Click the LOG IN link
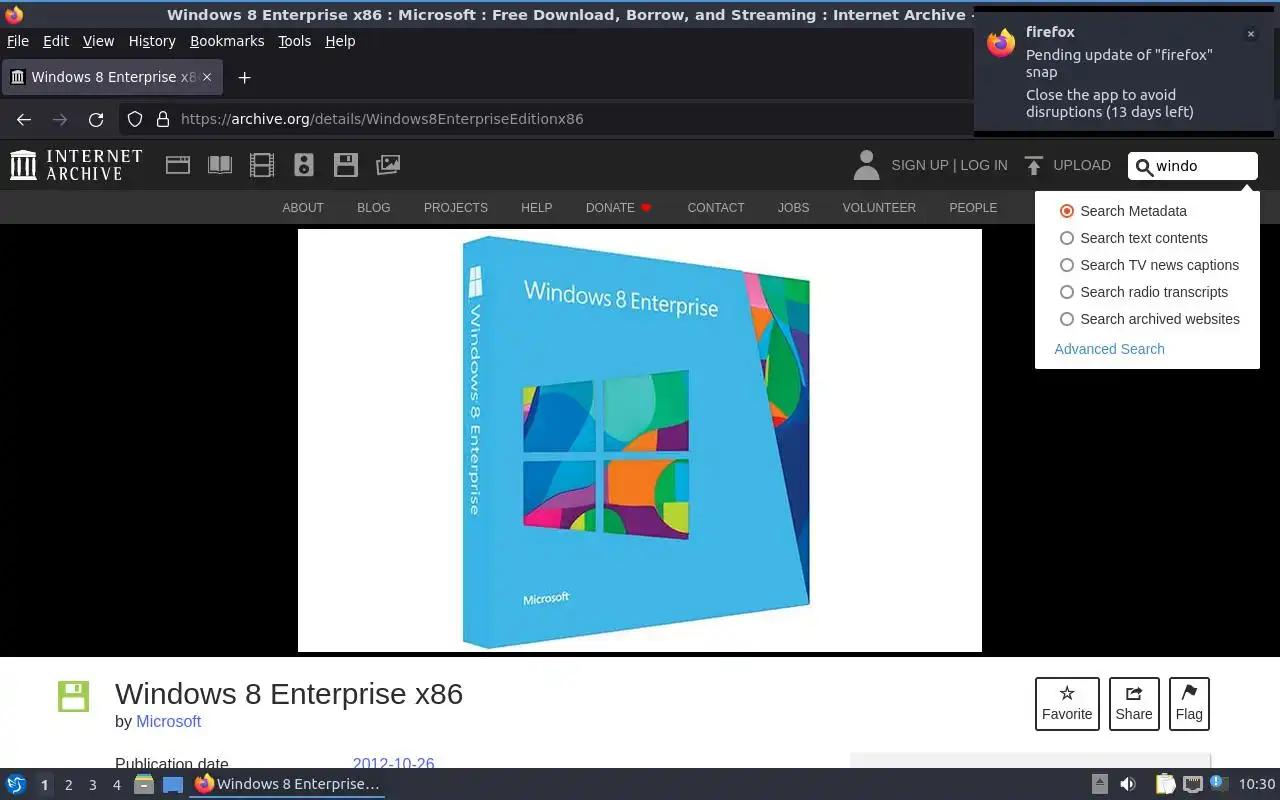The height and width of the screenshot is (800, 1280). click(984, 165)
